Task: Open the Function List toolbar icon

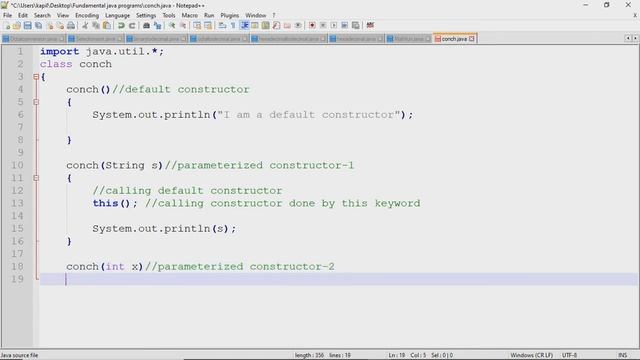Action: (276, 25)
